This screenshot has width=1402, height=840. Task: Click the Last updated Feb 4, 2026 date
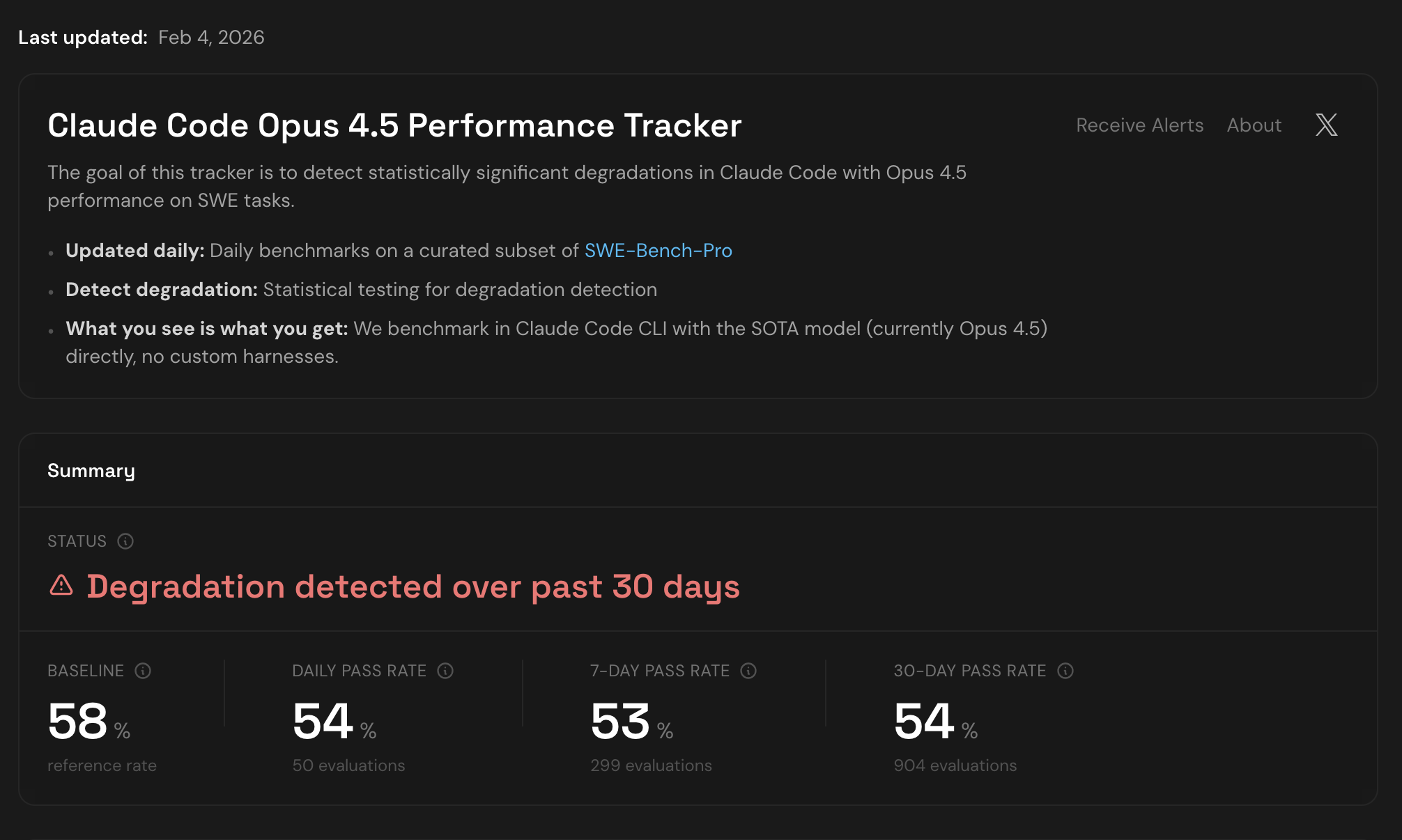point(211,38)
